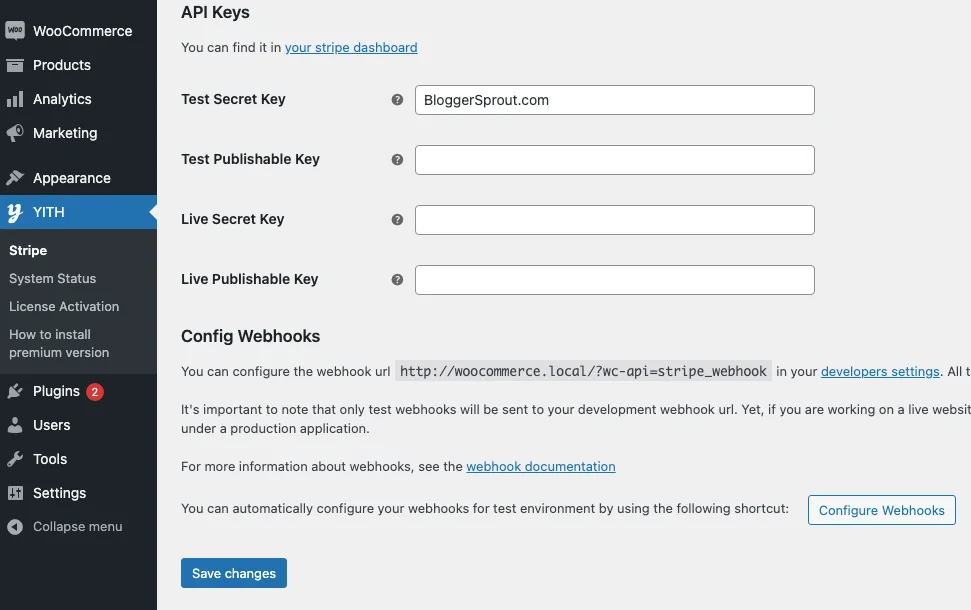Go to the Analytics menu
Image resolution: width=971 pixels, height=610 pixels.
(x=62, y=99)
